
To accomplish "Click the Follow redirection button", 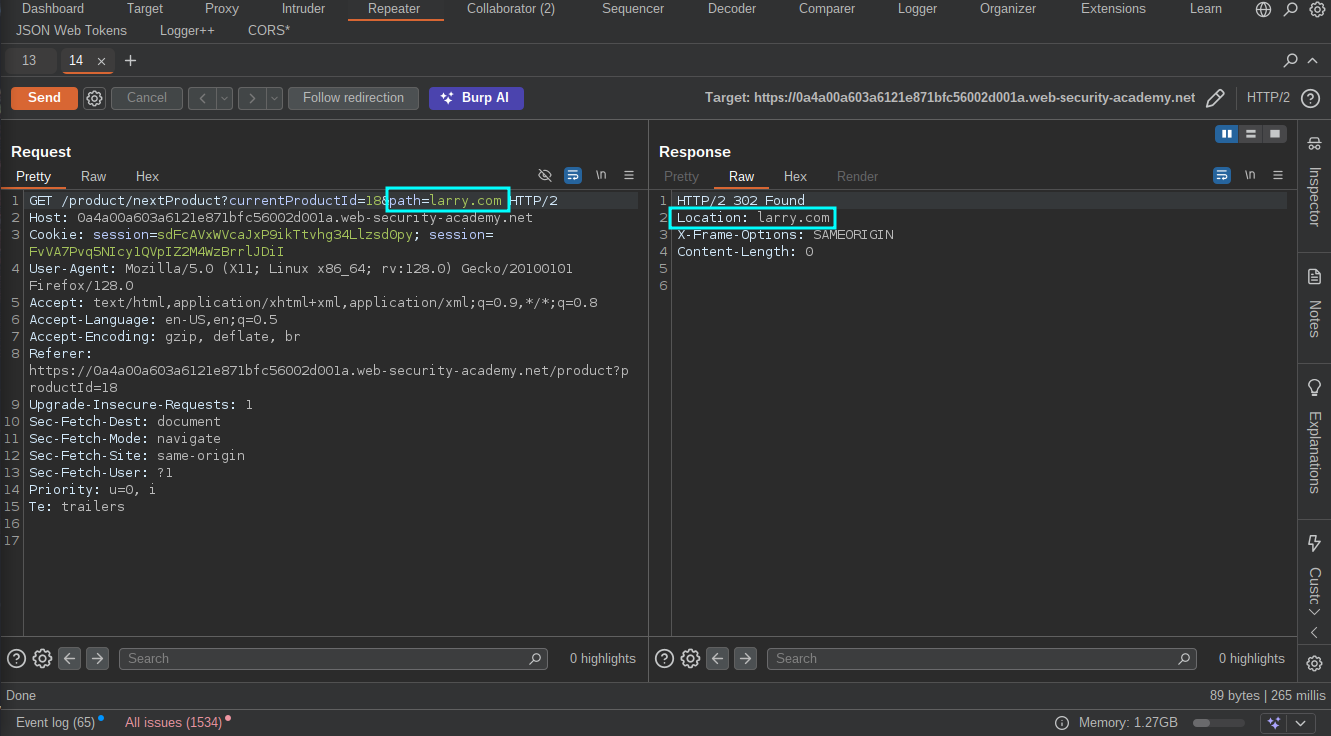I will (x=353, y=98).
